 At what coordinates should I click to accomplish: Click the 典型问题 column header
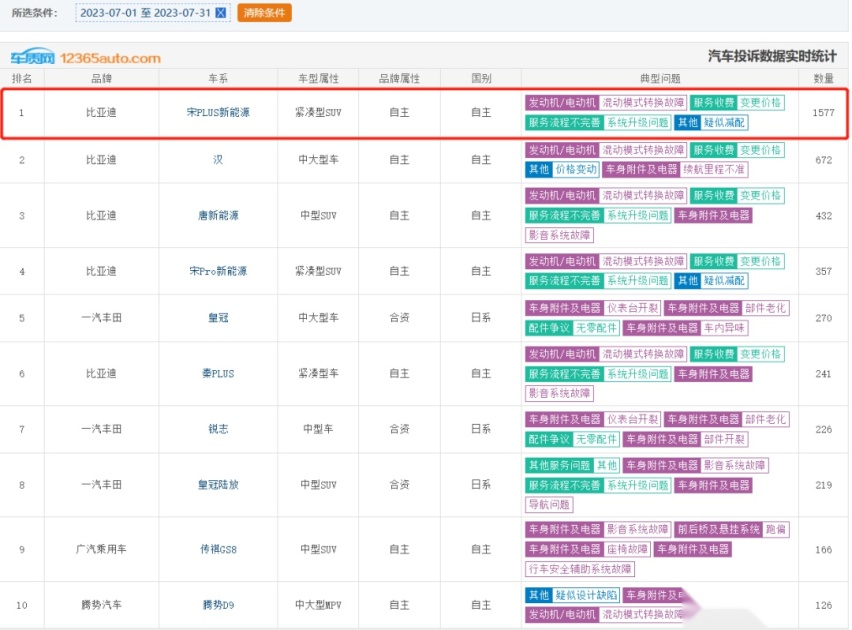660,78
